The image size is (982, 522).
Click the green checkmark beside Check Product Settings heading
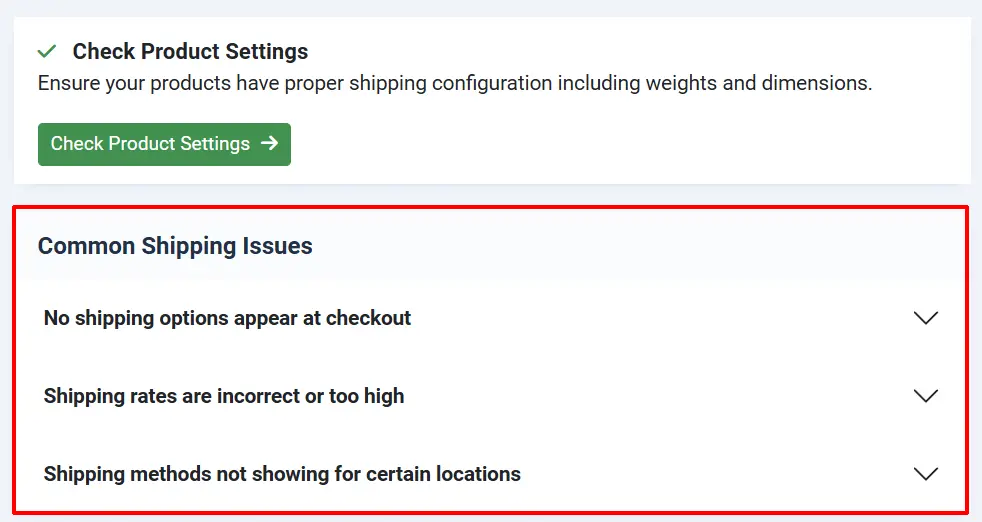(x=47, y=51)
